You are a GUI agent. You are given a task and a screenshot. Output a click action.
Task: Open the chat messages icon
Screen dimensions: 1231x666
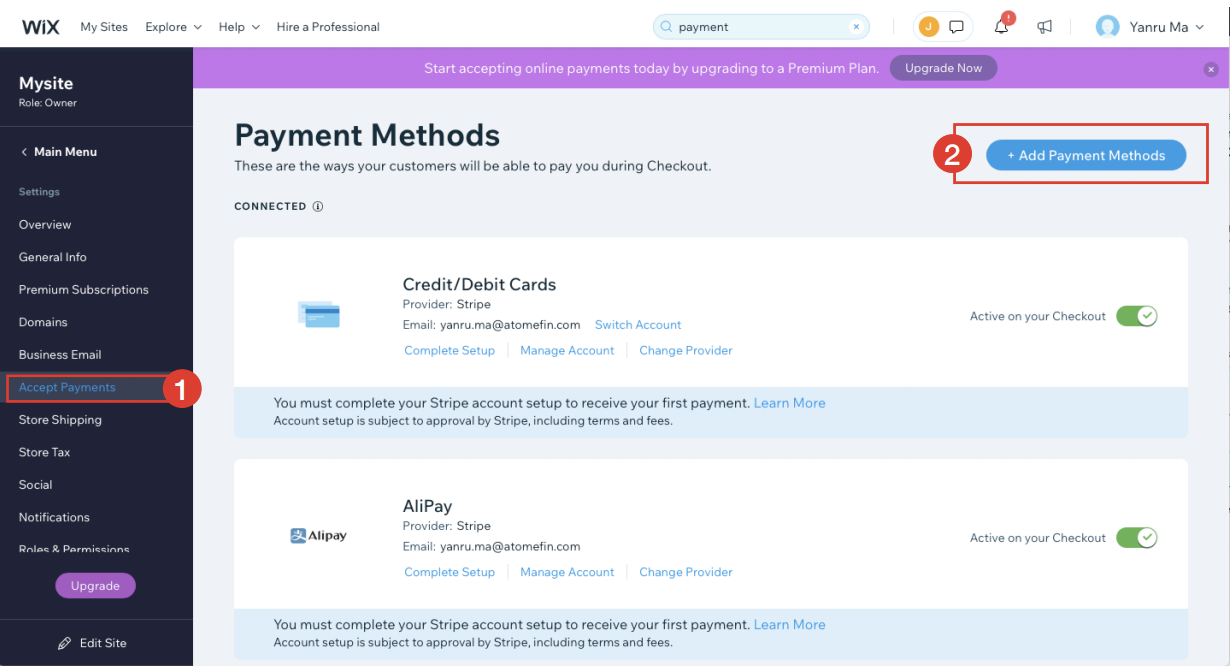point(957,26)
